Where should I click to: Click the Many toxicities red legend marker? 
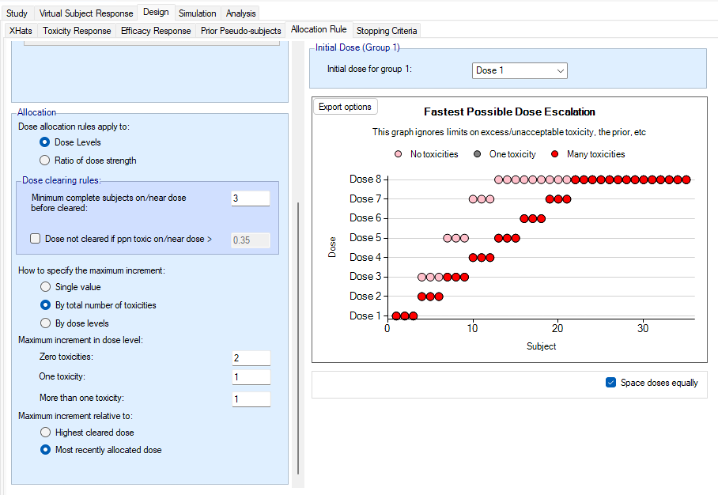(x=554, y=154)
